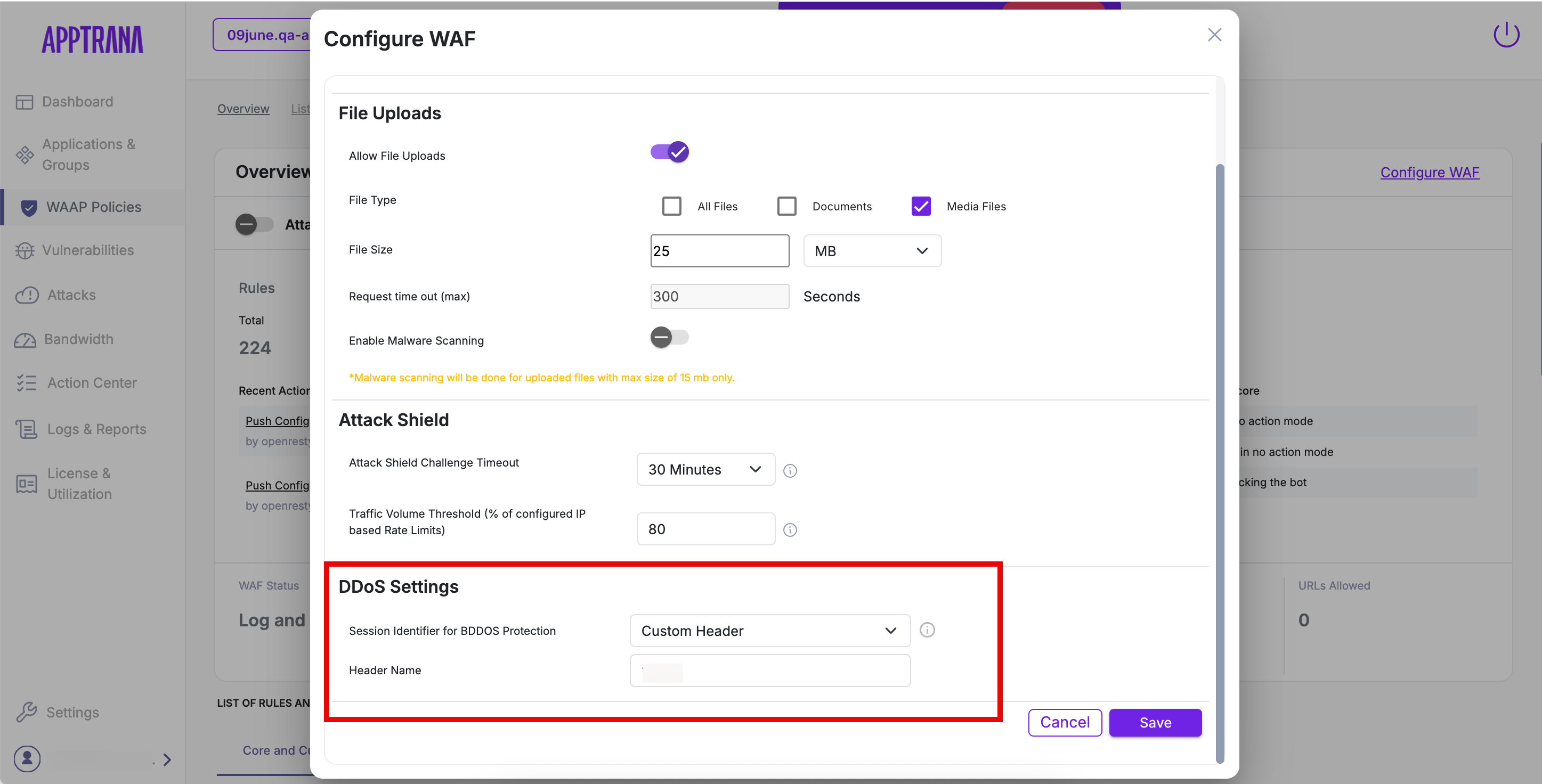Click the Traffic Volume Threshold input field
The image size is (1542, 784).
coord(705,529)
